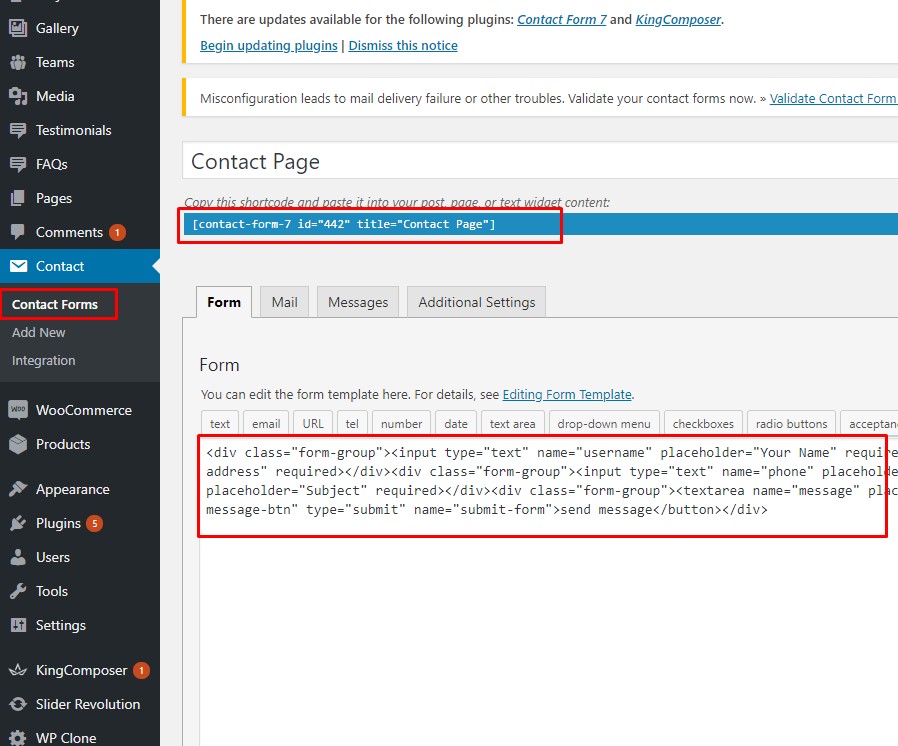Insert a drop-down menu form tag
The image size is (898, 746).
(x=604, y=424)
